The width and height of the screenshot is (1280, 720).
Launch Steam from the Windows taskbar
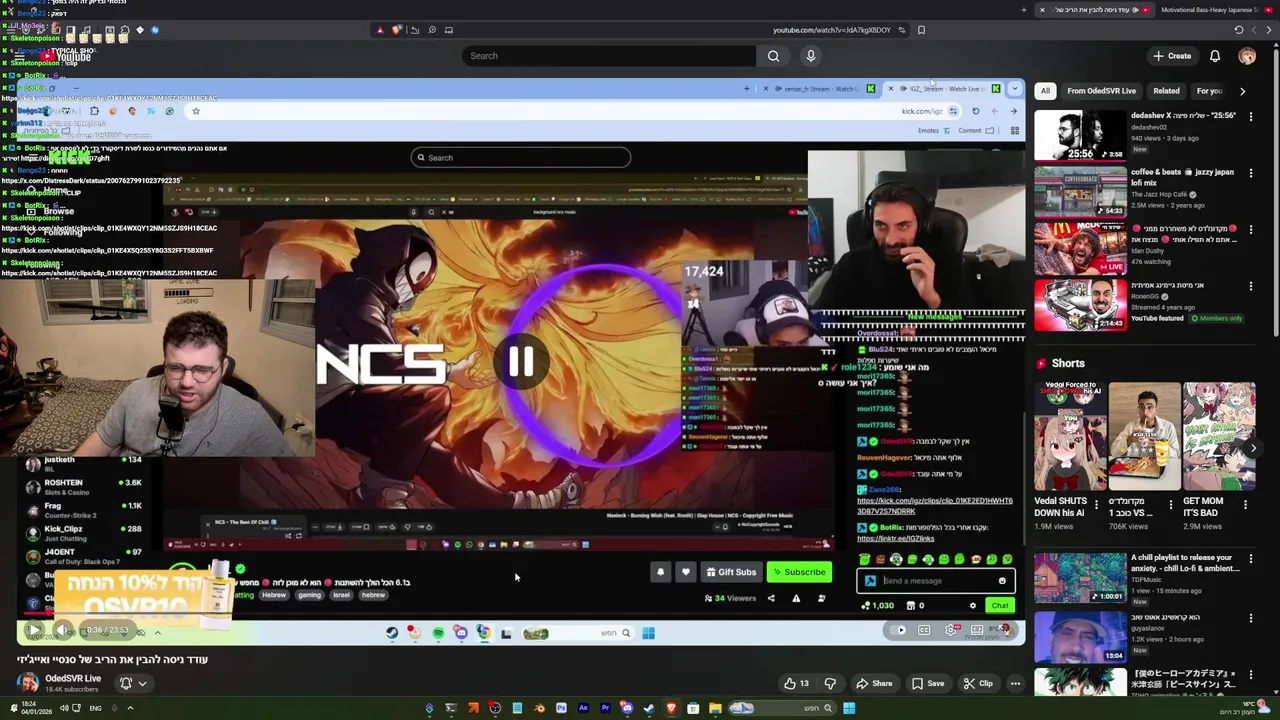tap(649, 709)
